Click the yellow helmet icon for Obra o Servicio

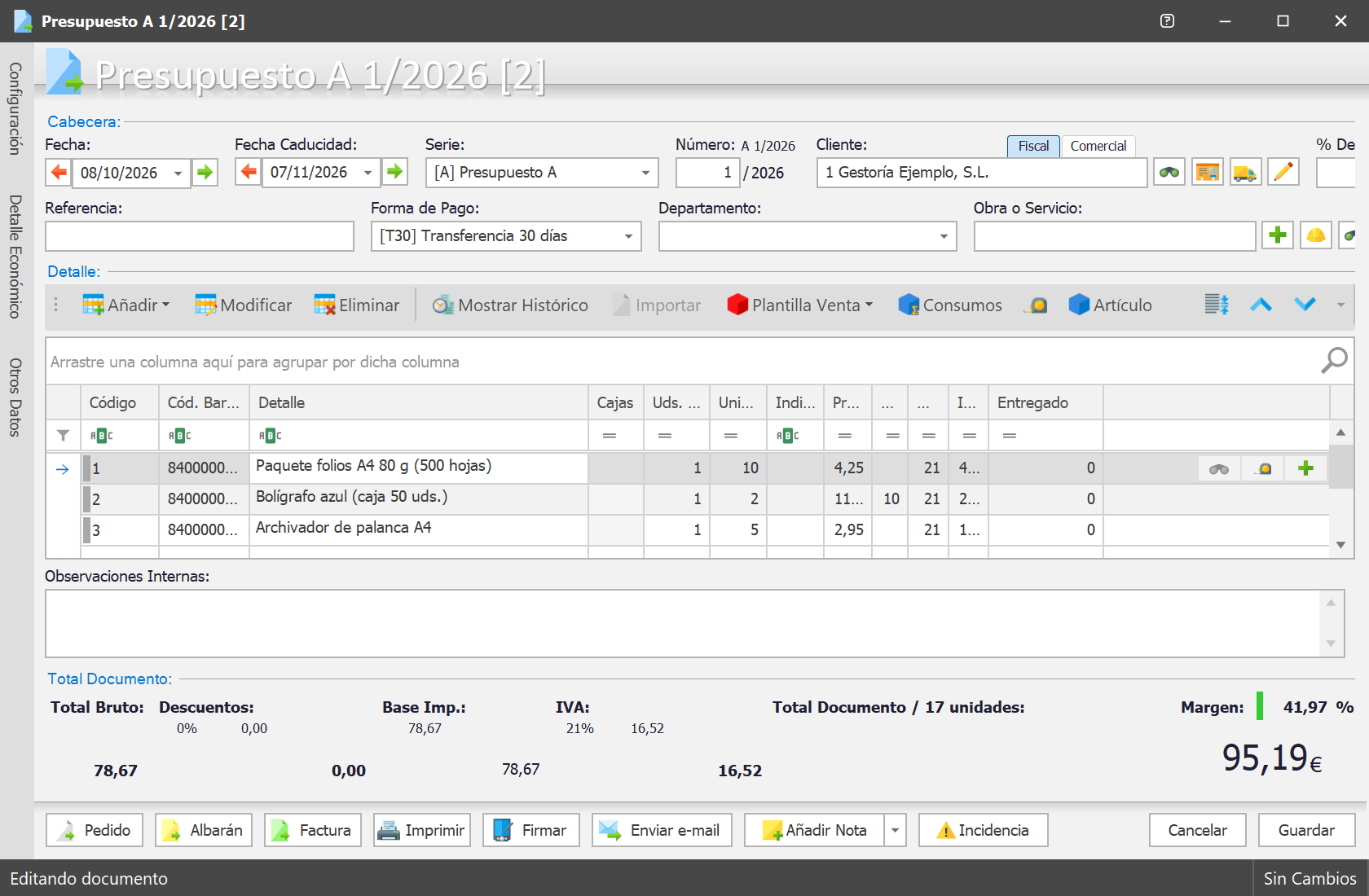click(x=1316, y=235)
